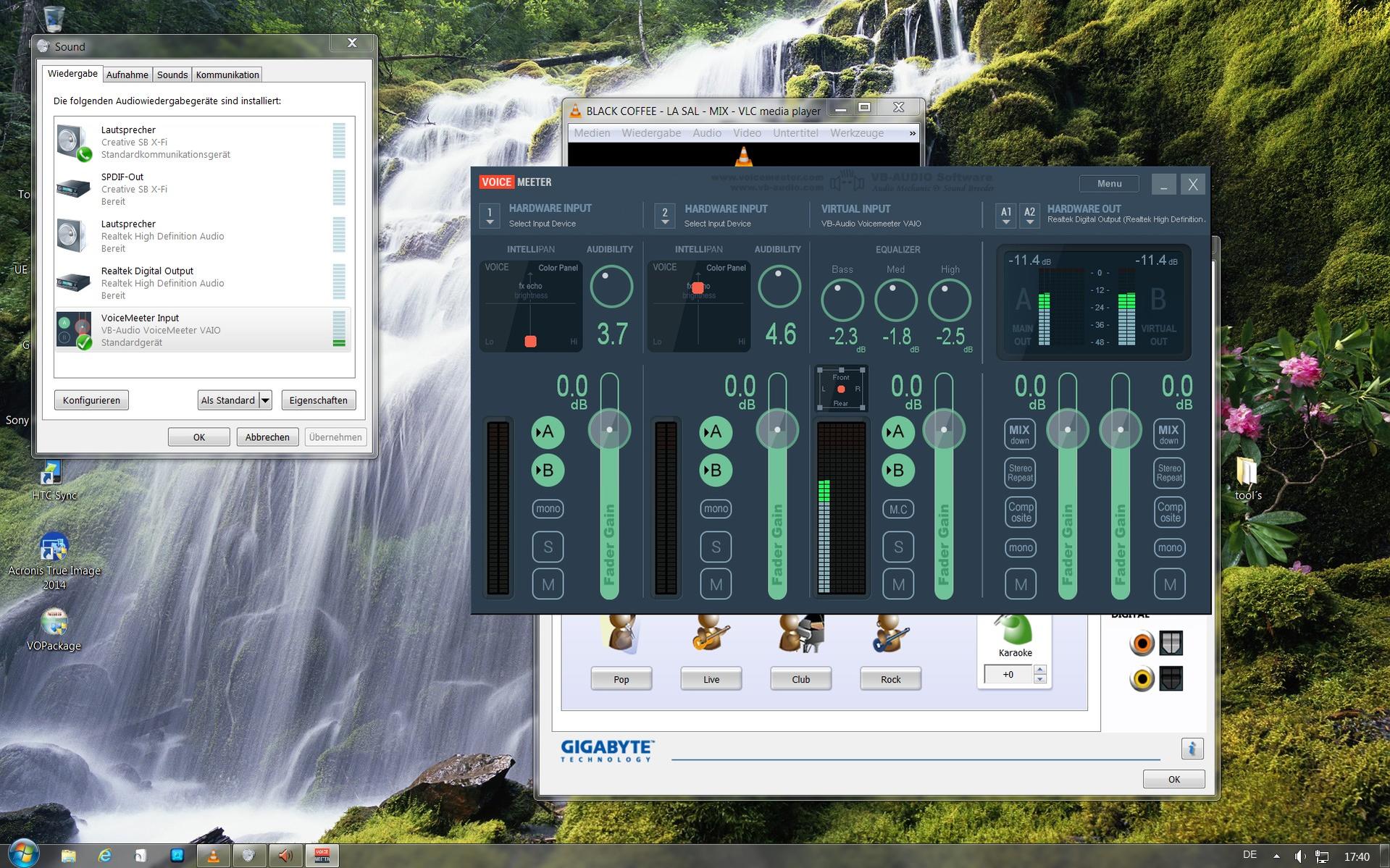Toggle bus B on Hardware Input 1

[x=548, y=471]
